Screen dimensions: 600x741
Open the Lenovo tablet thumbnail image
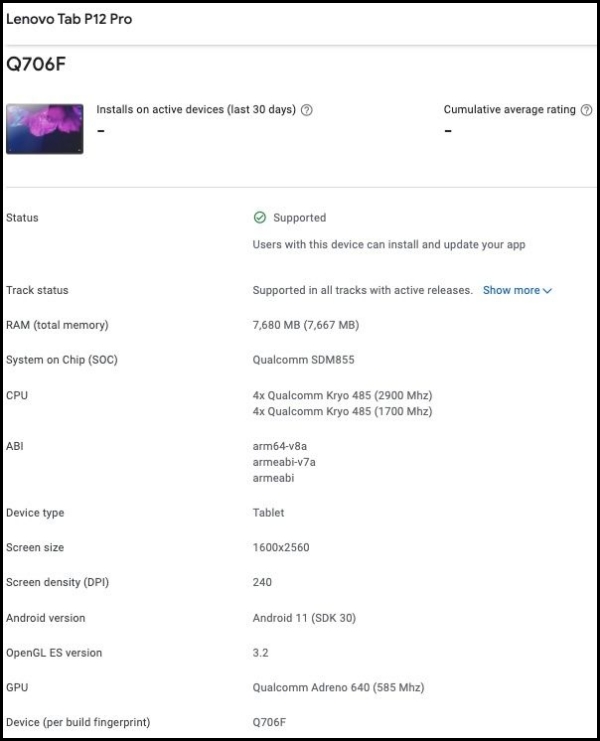pos(45,129)
